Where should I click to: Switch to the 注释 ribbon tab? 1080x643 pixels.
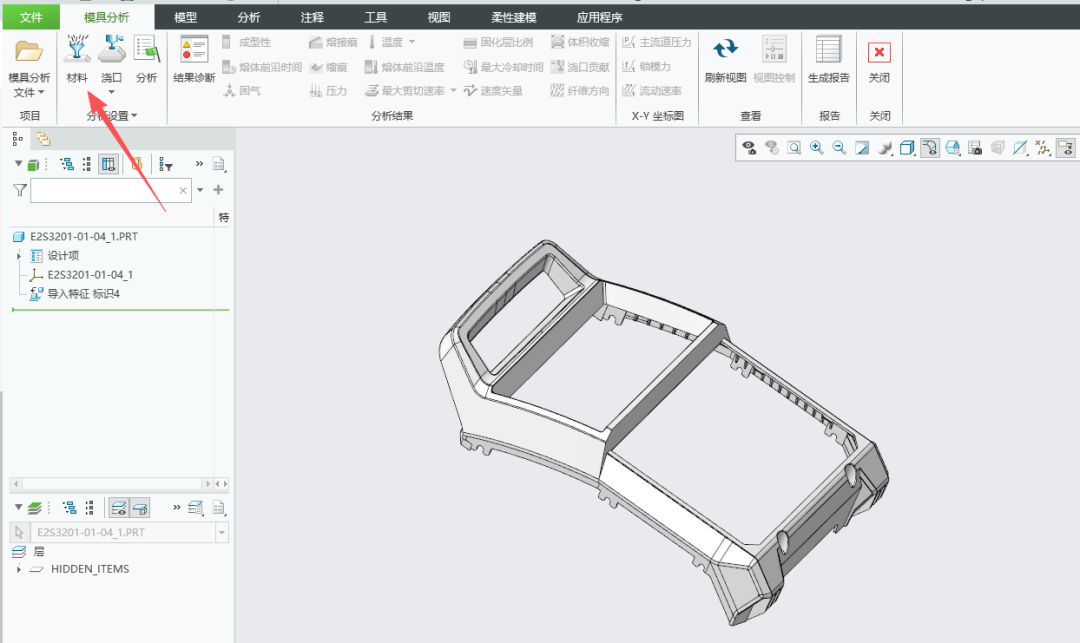point(312,17)
